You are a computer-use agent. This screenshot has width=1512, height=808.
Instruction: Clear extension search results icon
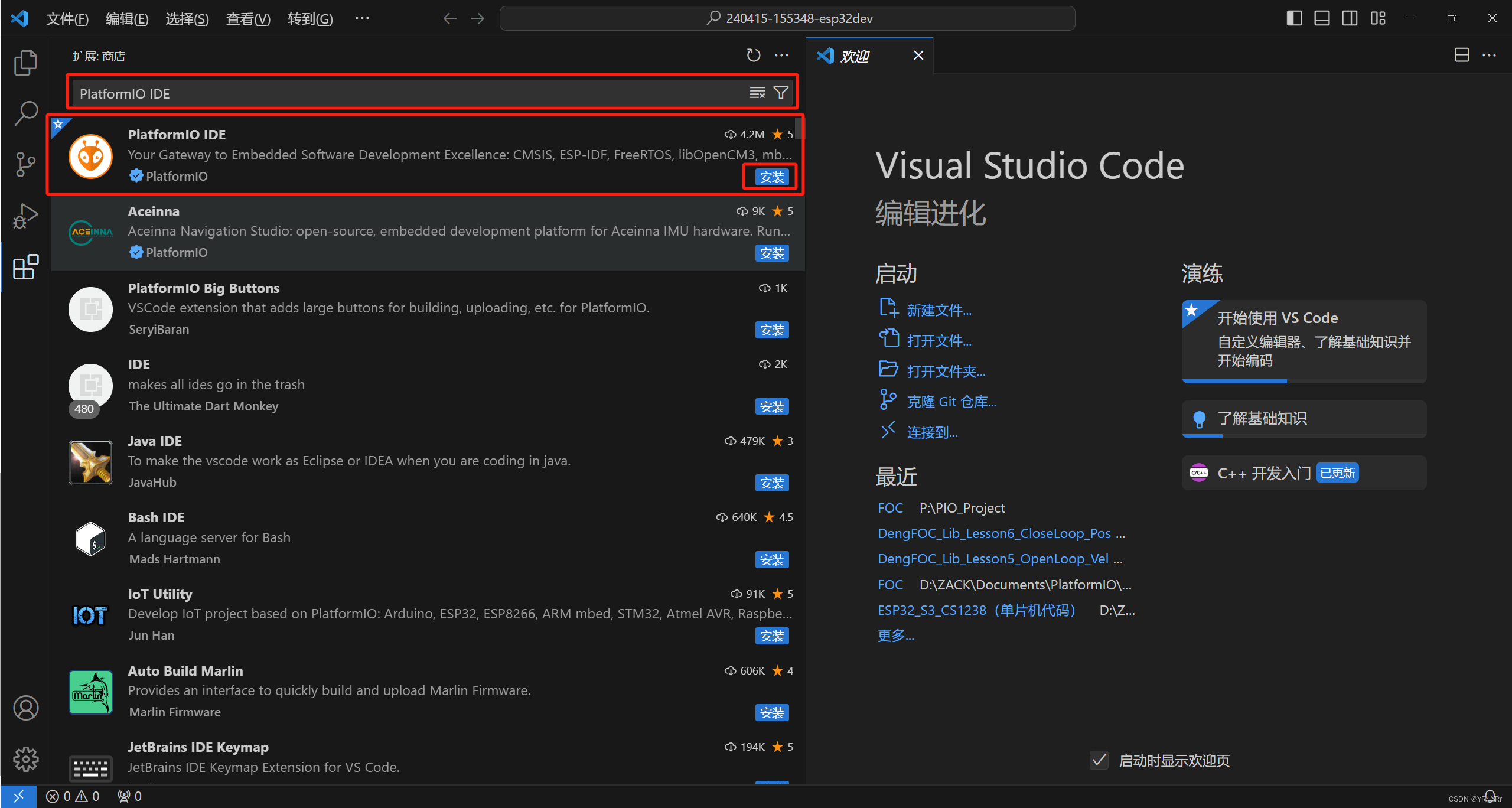tap(757, 93)
